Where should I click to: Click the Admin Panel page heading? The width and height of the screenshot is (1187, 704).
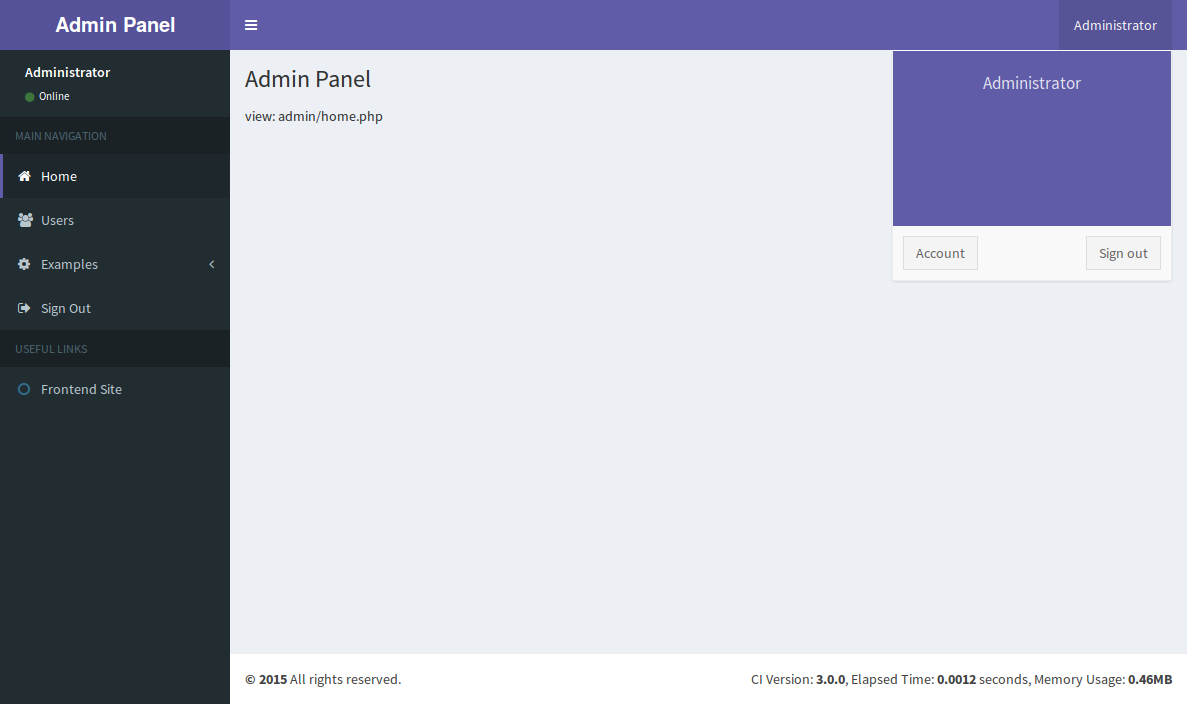(x=307, y=79)
